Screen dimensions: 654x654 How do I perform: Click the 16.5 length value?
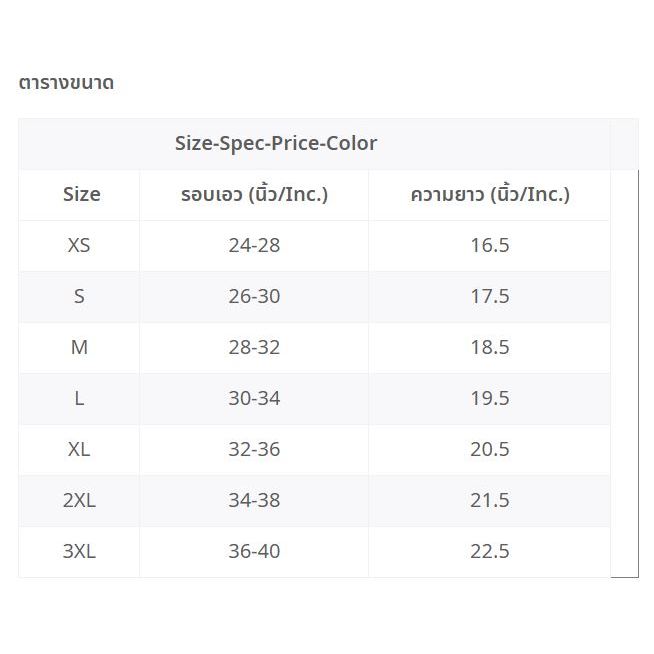489,245
